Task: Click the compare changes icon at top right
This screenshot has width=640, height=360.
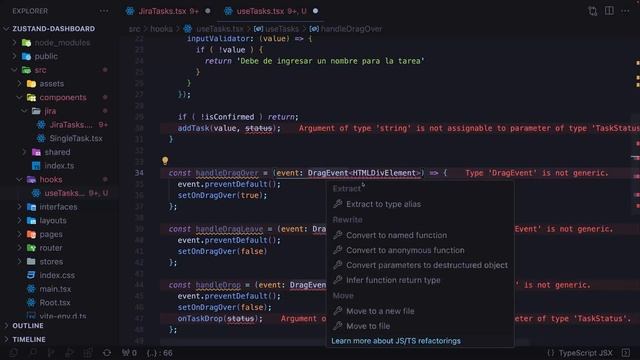Action: (x=593, y=11)
